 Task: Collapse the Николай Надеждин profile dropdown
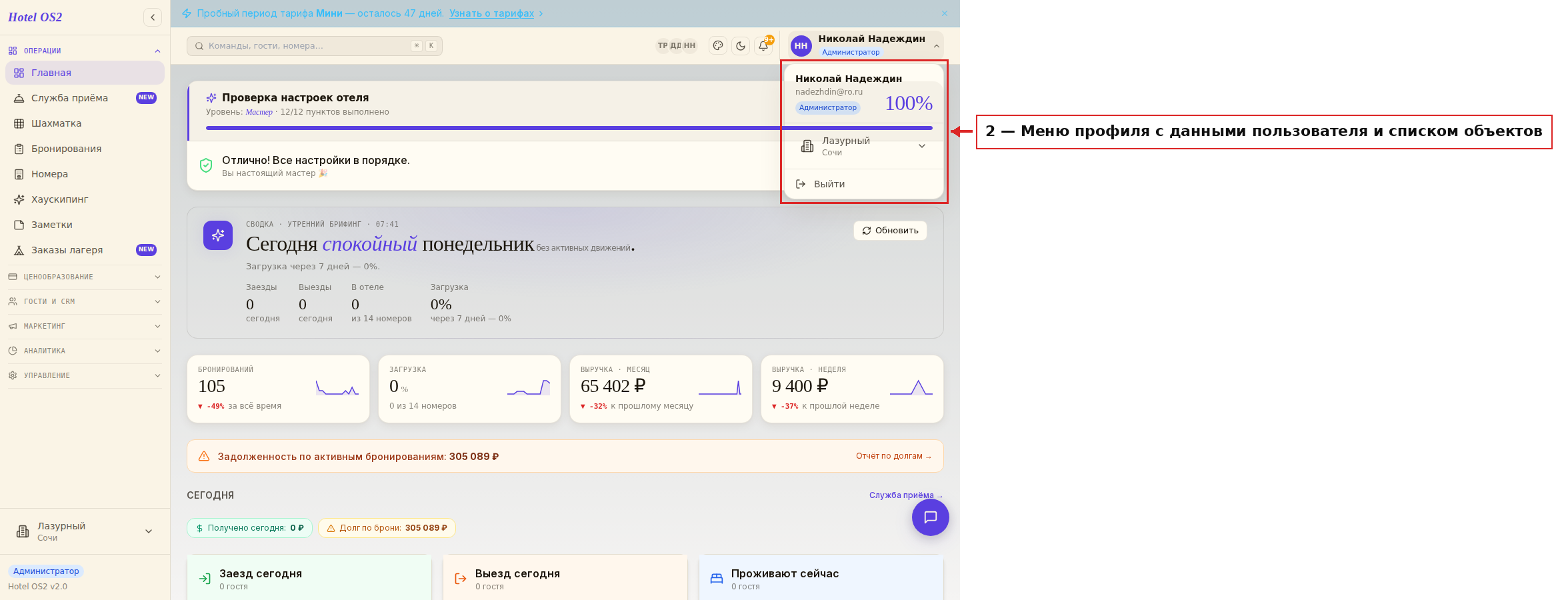coord(866,46)
